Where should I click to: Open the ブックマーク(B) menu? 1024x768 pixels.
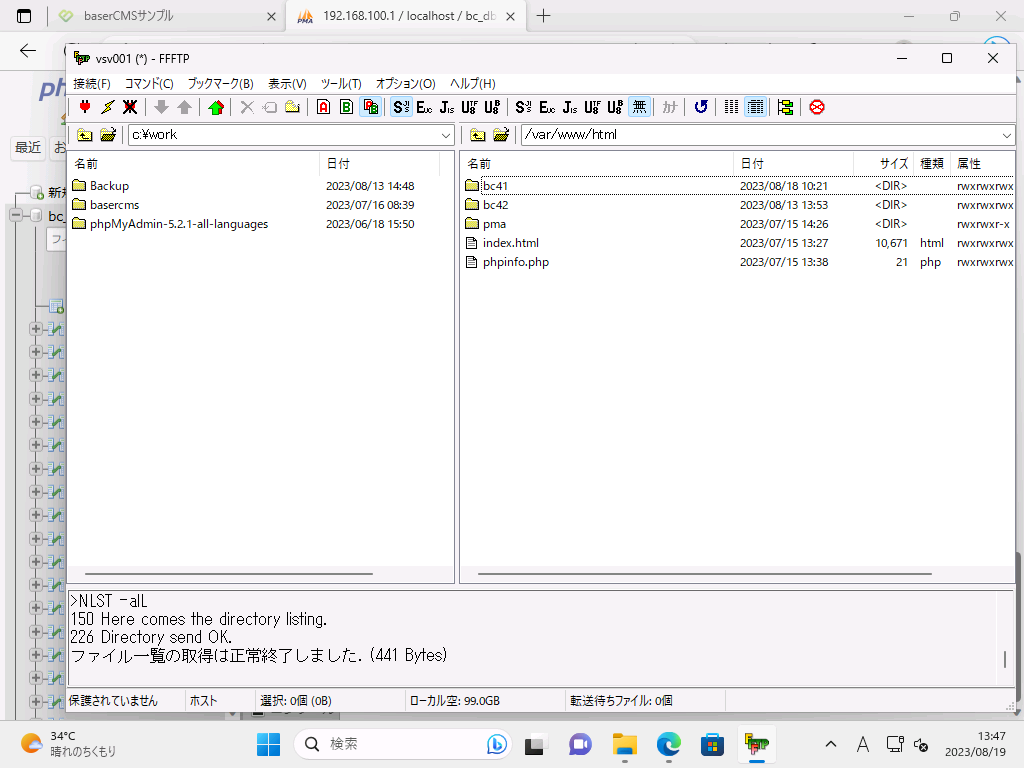pyautogui.click(x=220, y=84)
